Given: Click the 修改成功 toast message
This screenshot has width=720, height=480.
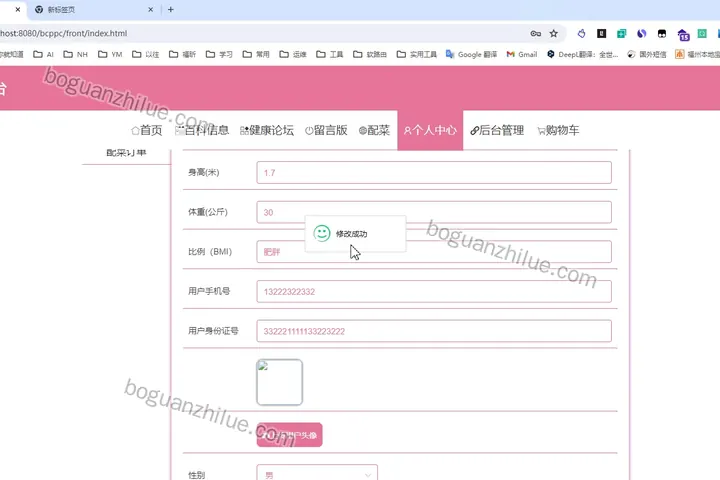Looking at the screenshot, I should pyautogui.click(x=355, y=234).
